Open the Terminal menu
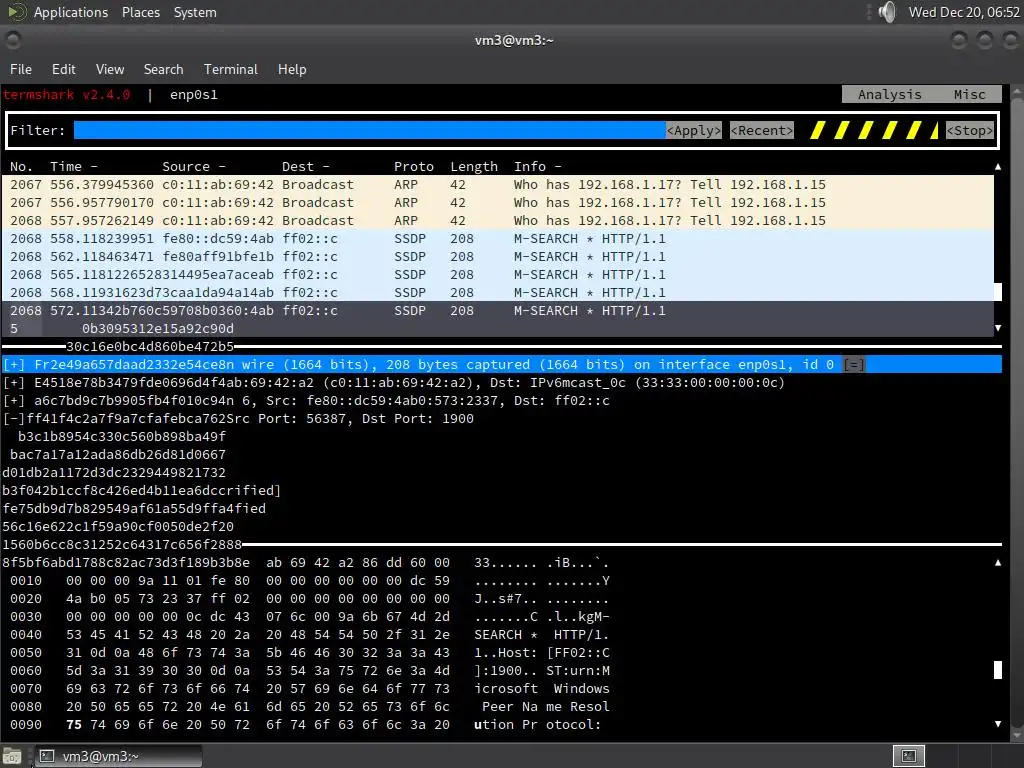 tap(231, 69)
